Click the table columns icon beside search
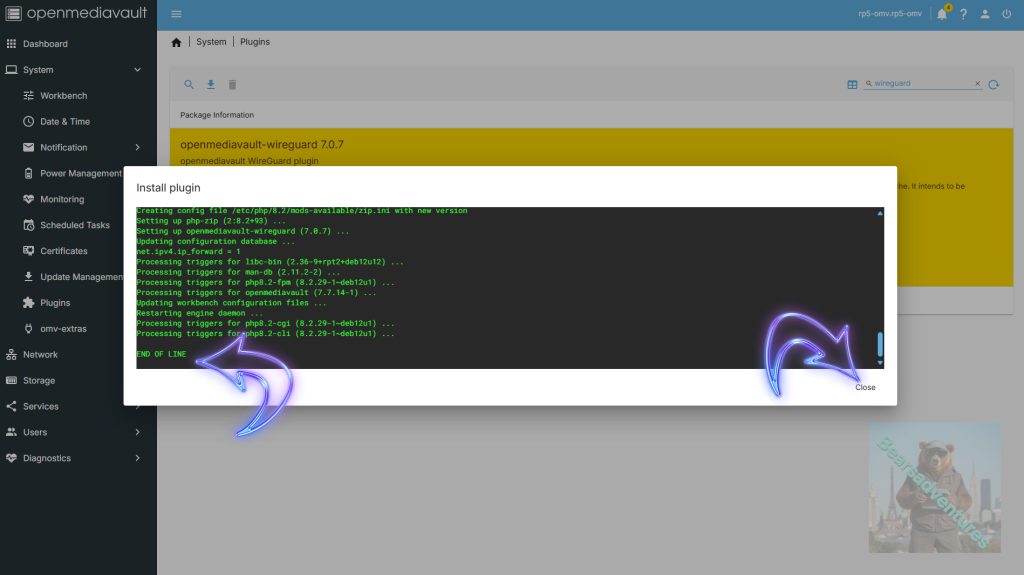The width and height of the screenshot is (1024, 575). pyautogui.click(x=852, y=85)
